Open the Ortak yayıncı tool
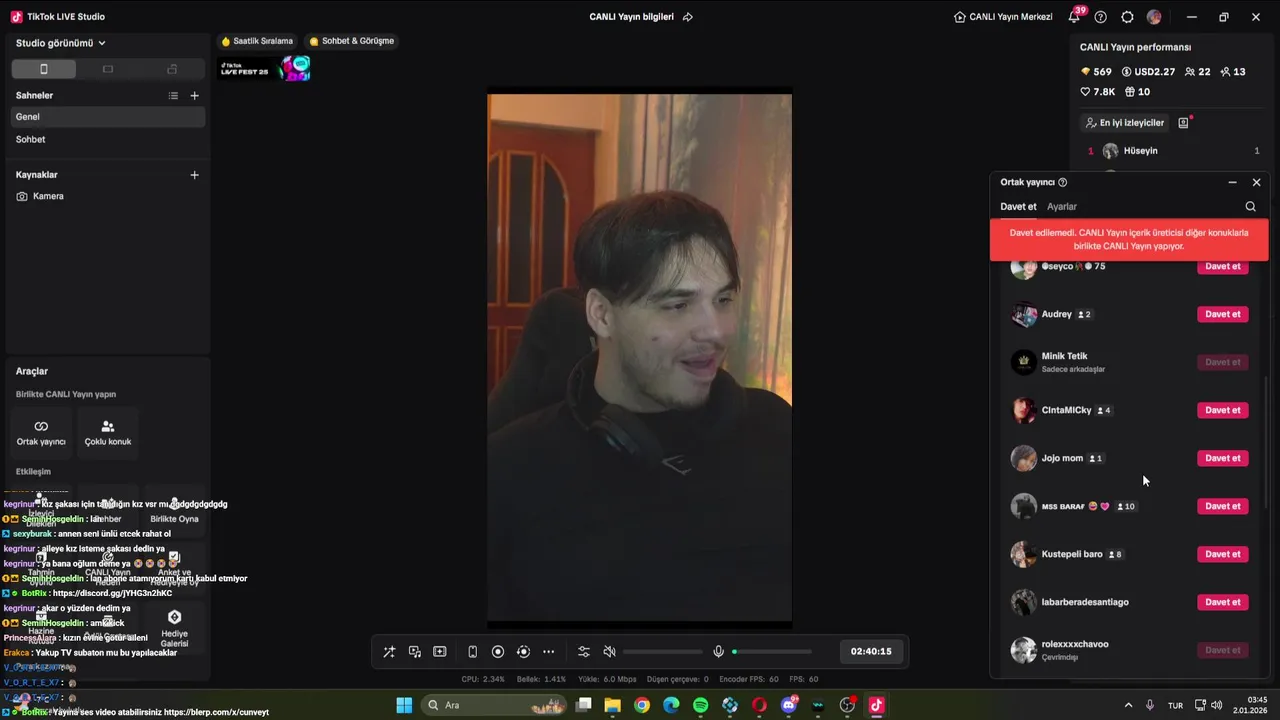Viewport: 1280px width, 720px height. (x=41, y=432)
